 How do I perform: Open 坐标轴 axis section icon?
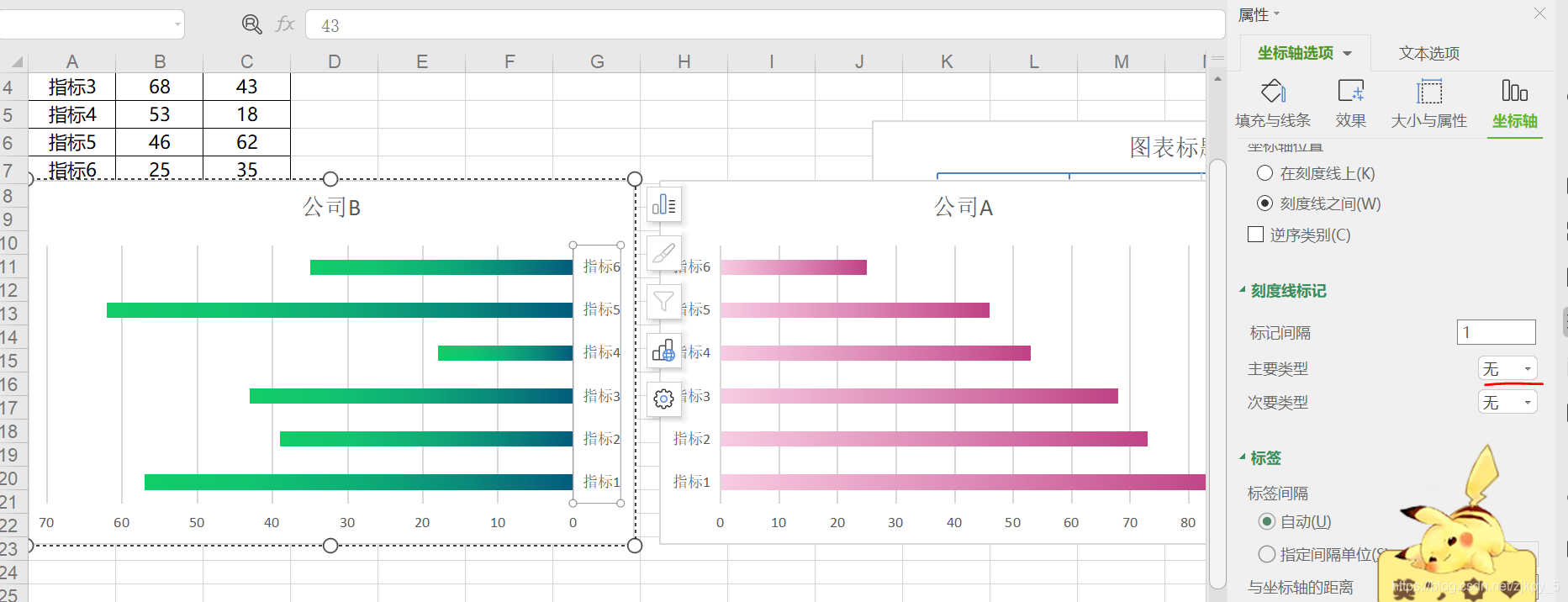click(x=1515, y=104)
